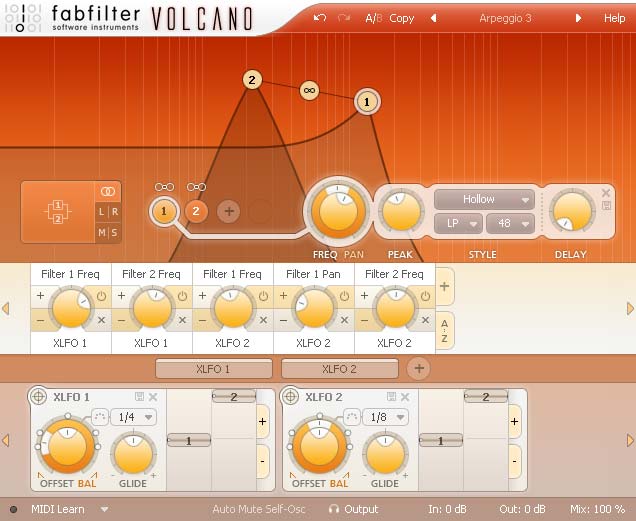Open the filter routing selector
636x521 pixels.
pos(58,212)
